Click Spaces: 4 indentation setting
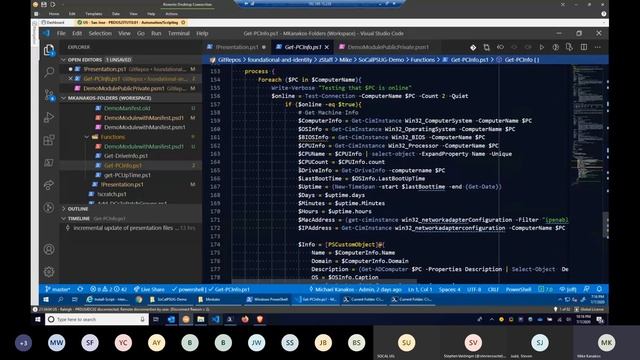Viewport: 640px width, 360px height. [449, 289]
